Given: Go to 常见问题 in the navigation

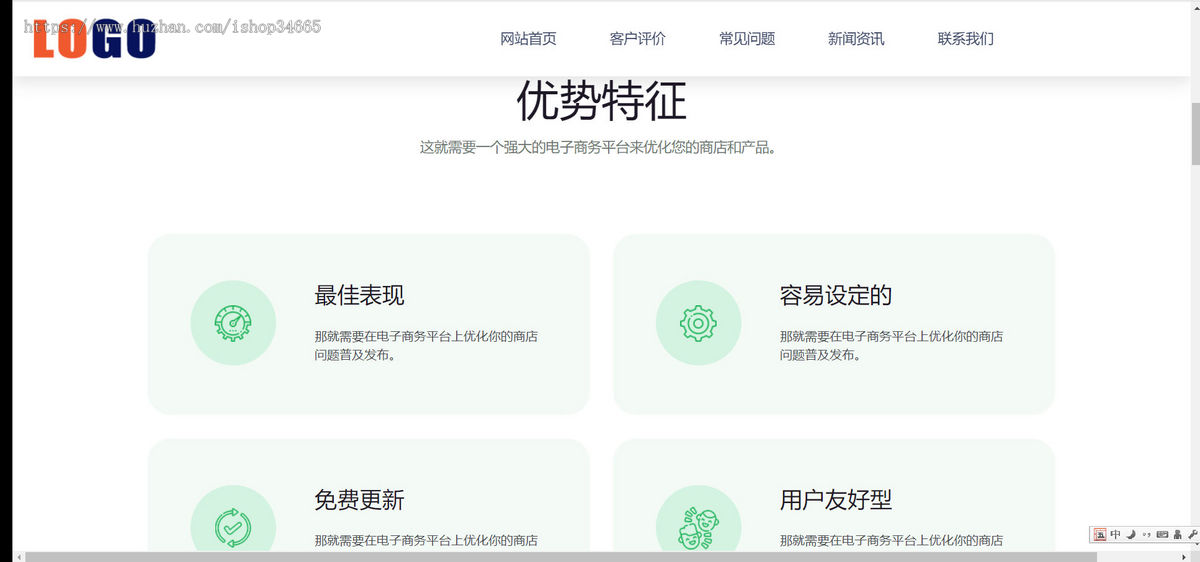Looking at the screenshot, I should point(747,39).
